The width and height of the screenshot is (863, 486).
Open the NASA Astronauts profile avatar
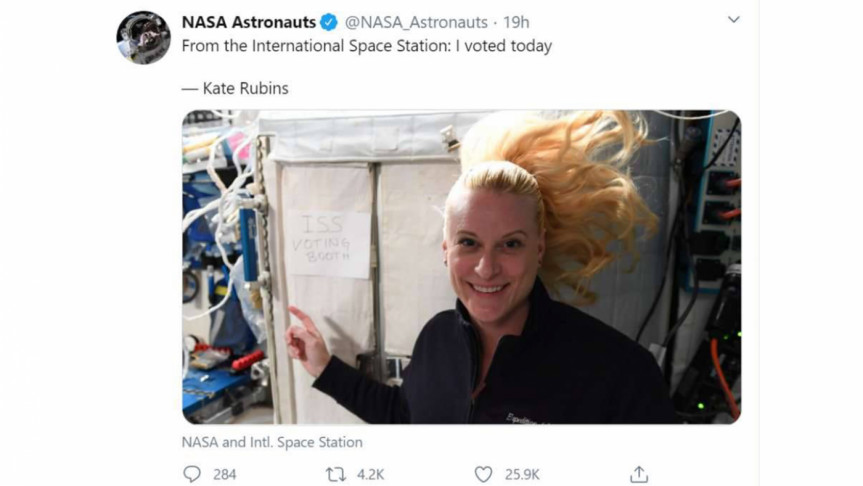tap(143, 37)
